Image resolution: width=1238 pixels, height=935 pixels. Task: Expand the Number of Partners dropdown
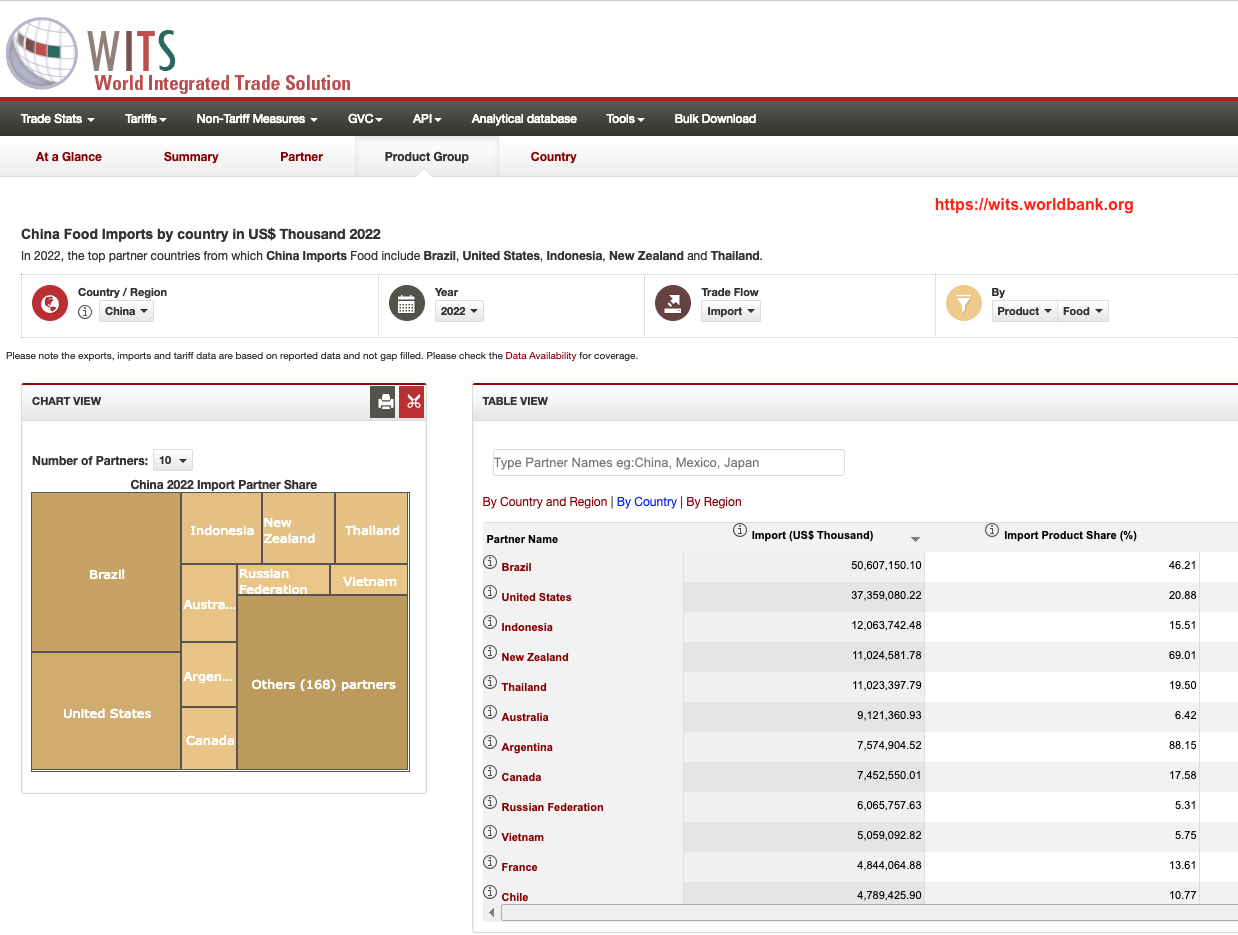(172, 461)
